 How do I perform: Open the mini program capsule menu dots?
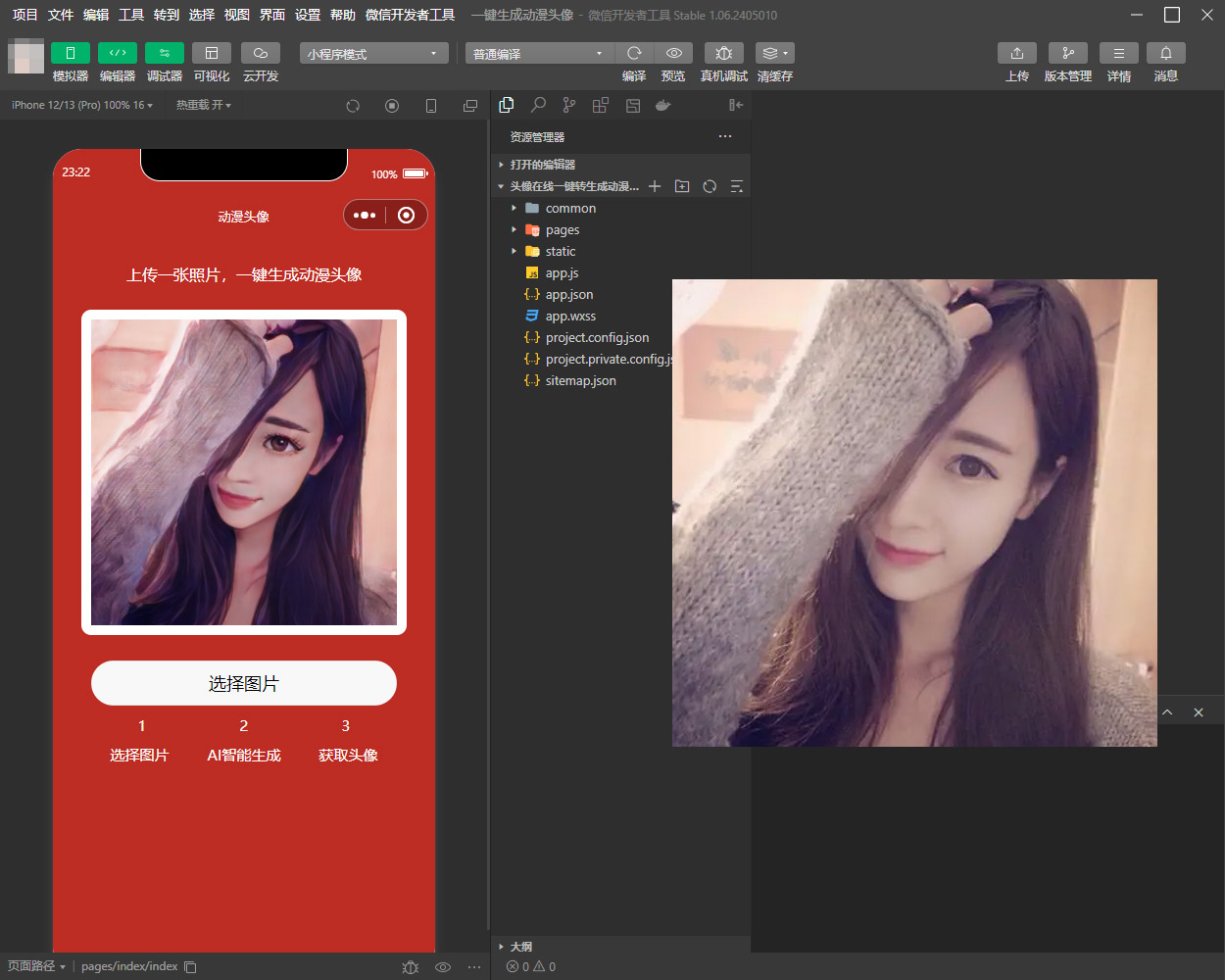point(365,216)
